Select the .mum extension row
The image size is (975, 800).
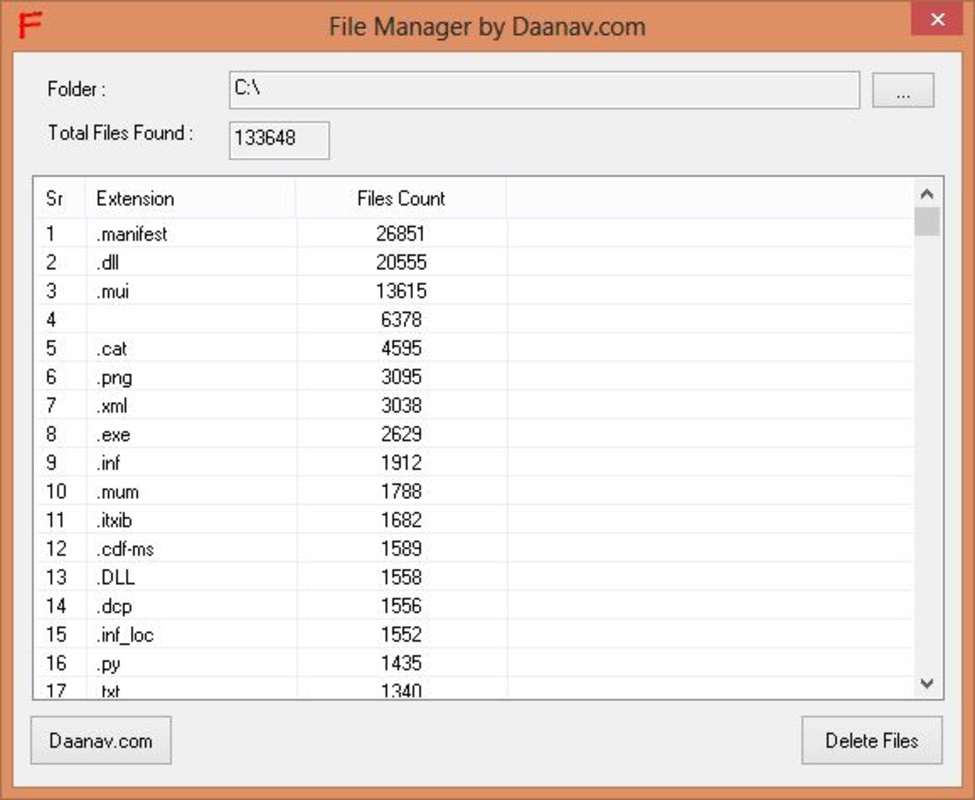pos(474,491)
